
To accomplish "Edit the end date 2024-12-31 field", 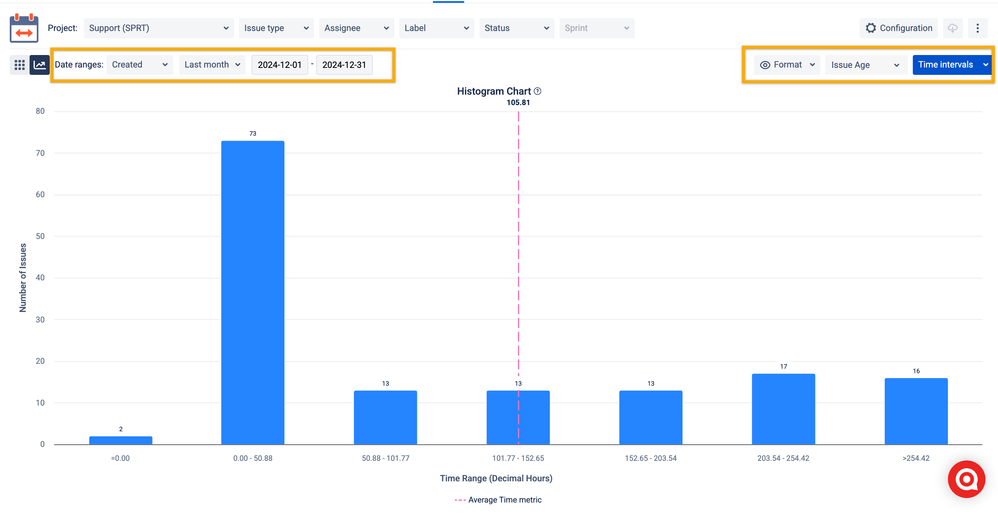I will click(x=344, y=65).
